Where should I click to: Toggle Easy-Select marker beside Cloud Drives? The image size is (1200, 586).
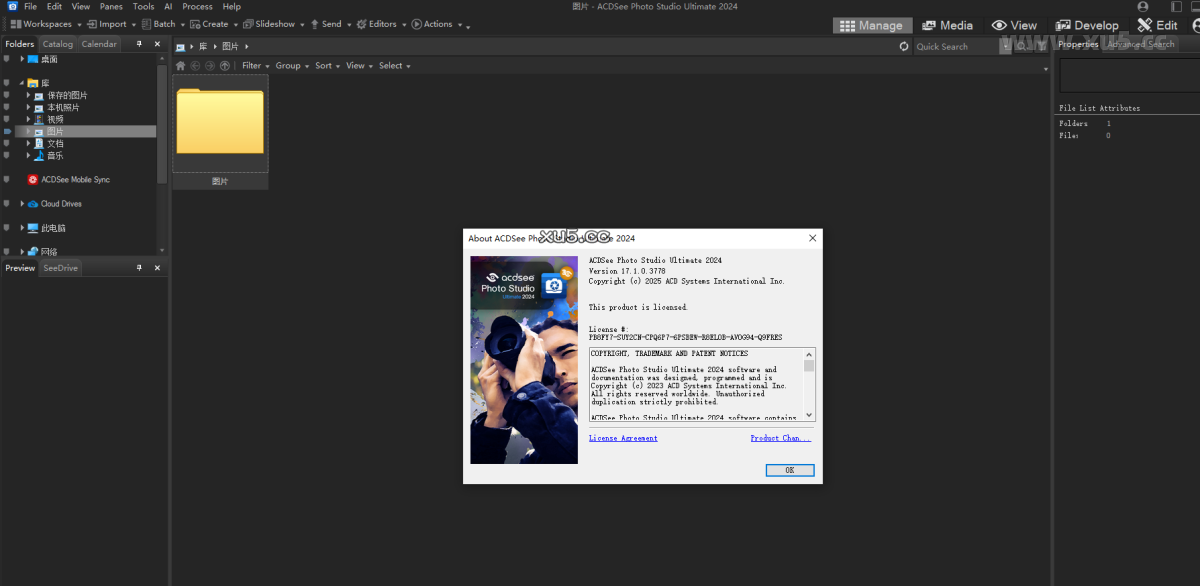[7, 204]
